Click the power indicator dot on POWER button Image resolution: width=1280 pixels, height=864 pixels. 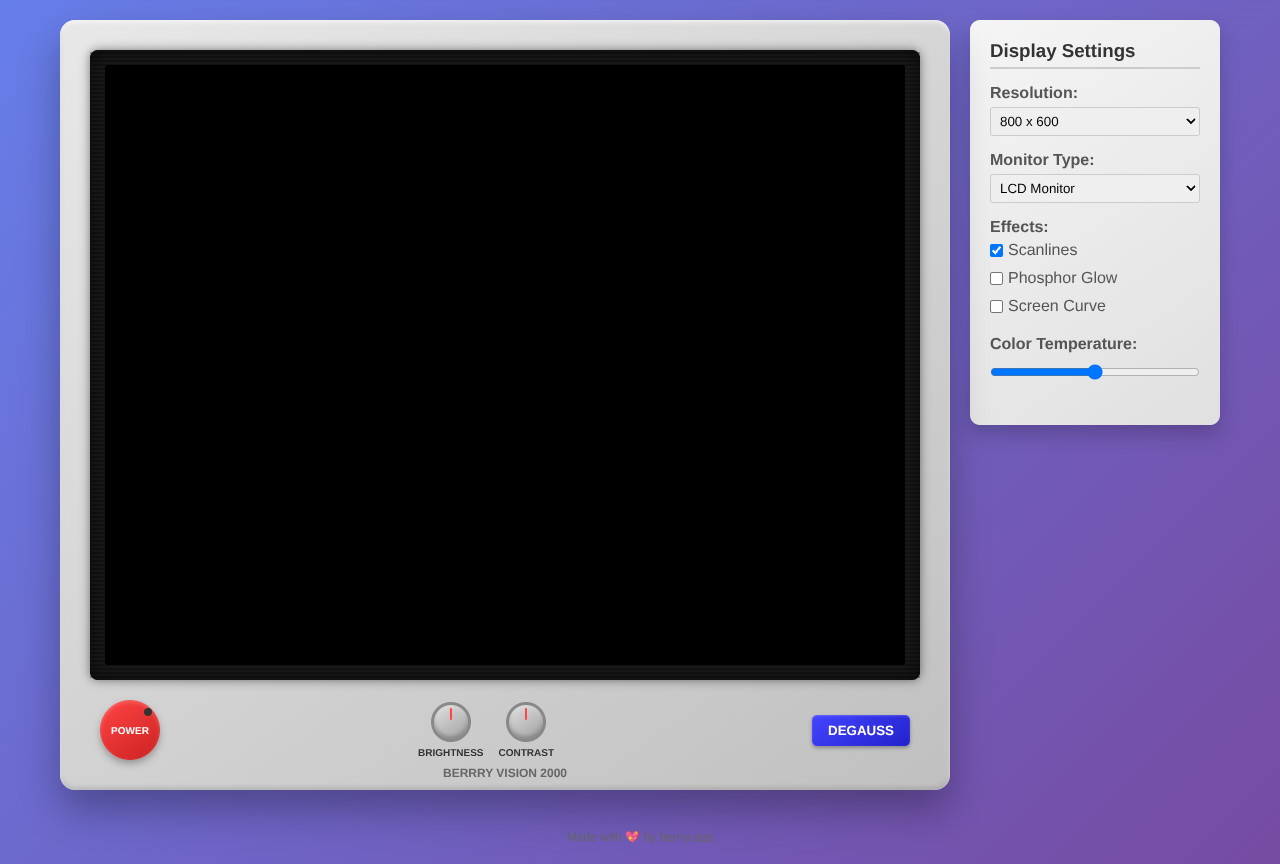click(147, 712)
